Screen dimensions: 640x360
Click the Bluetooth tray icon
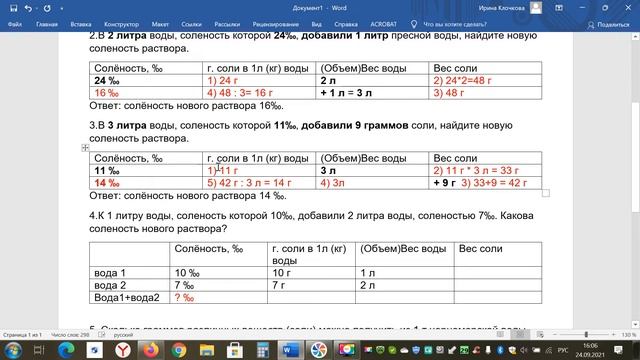pyautogui.click(x=501, y=350)
